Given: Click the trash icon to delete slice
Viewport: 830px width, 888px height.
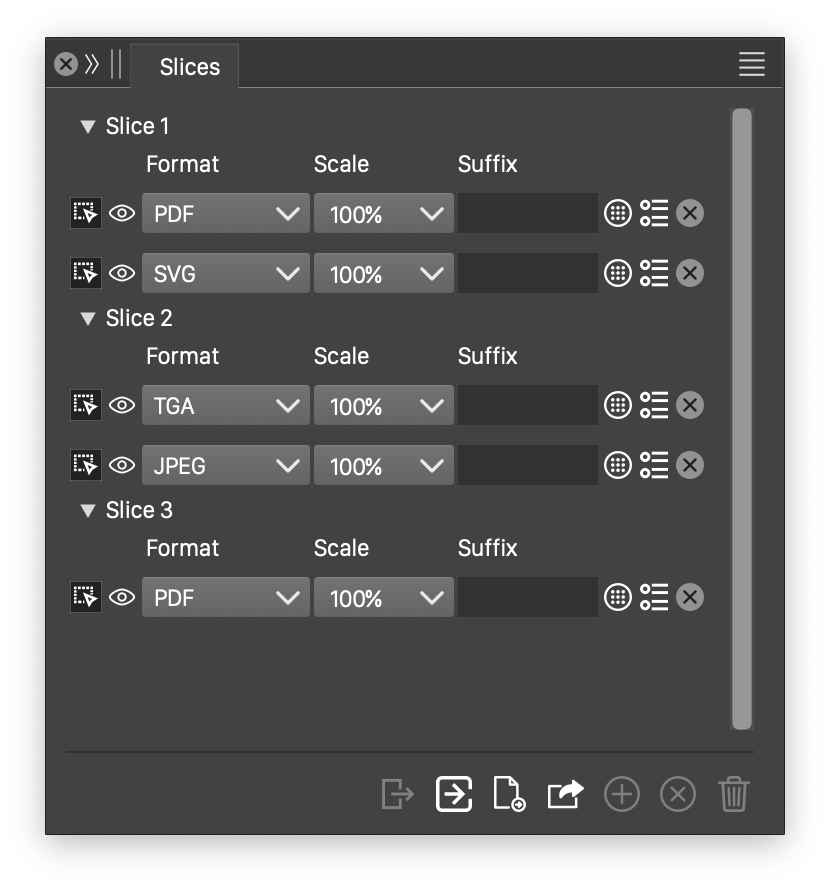Looking at the screenshot, I should pos(733,795).
